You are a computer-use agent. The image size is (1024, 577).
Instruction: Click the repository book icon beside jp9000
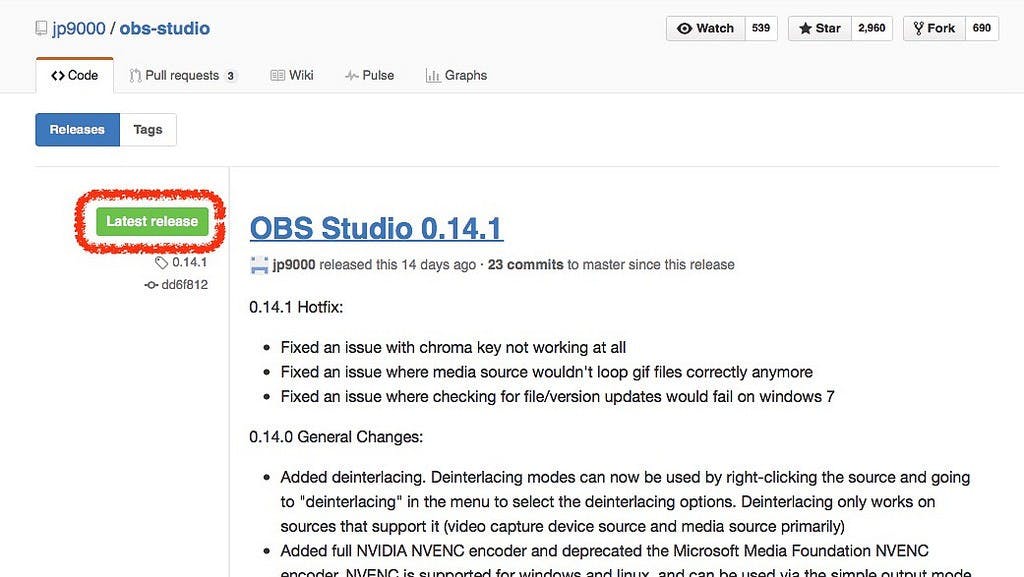(x=42, y=29)
